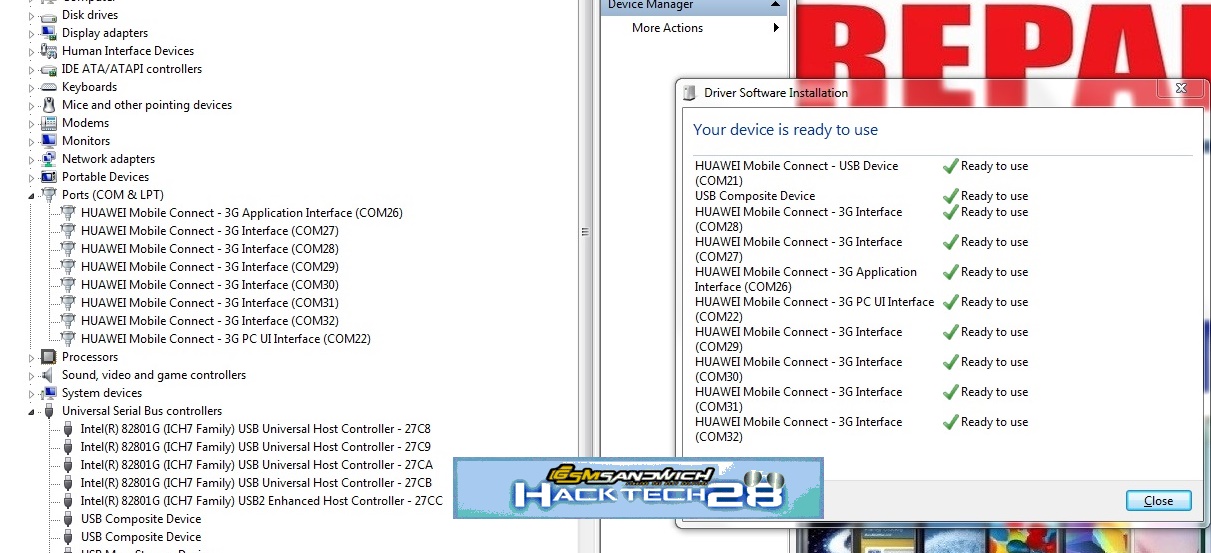Open the More Actions submenu arrow
The height and width of the screenshot is (553, 1211).
coord(776,28)
